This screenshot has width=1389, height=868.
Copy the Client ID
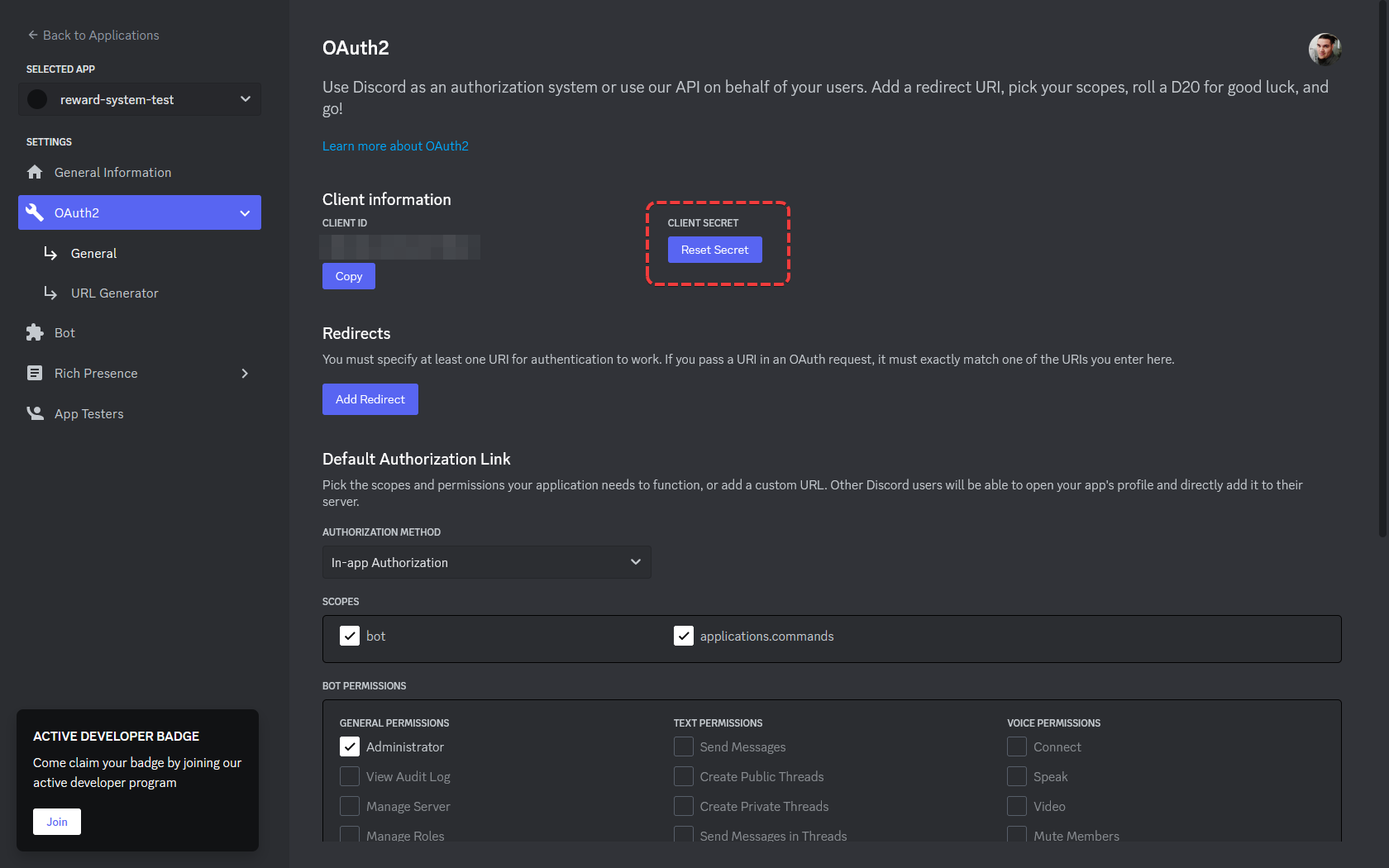349,276
